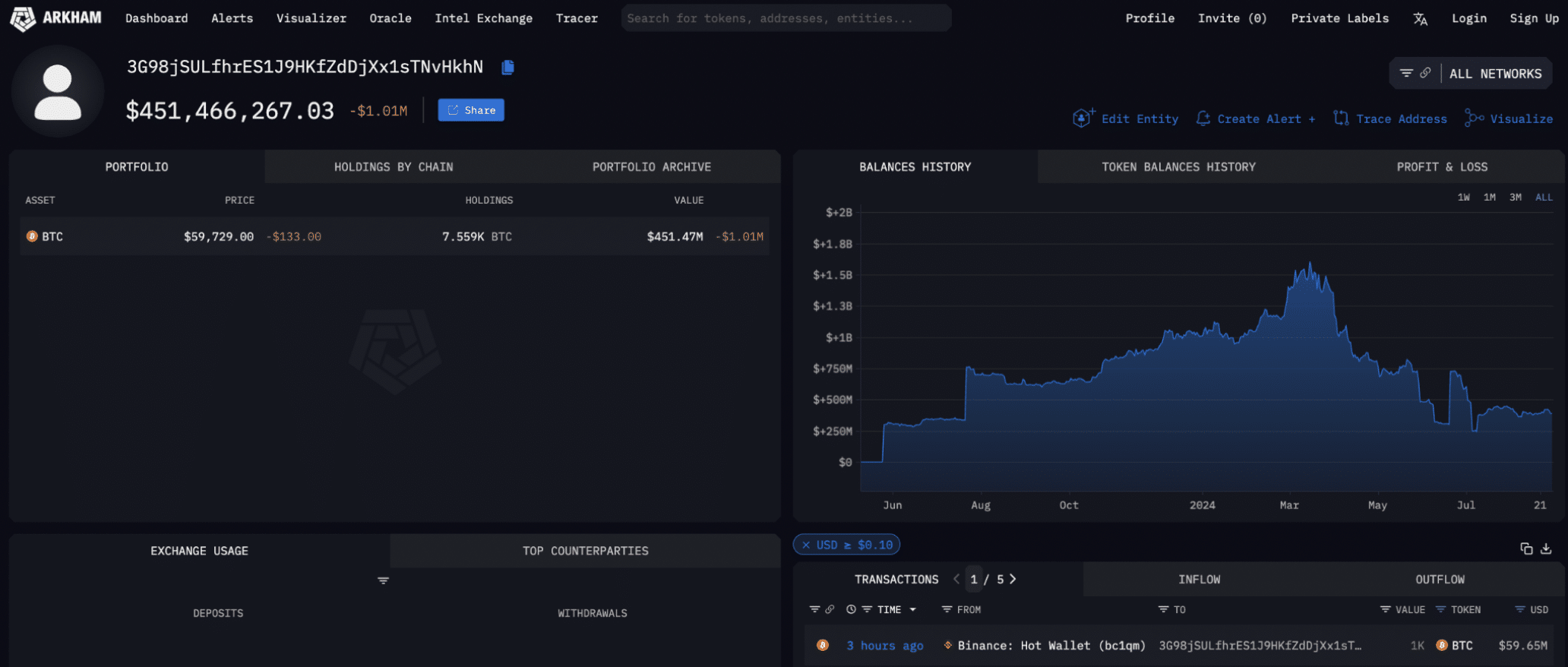Click the March peak on balance chart

point(1309,265)
